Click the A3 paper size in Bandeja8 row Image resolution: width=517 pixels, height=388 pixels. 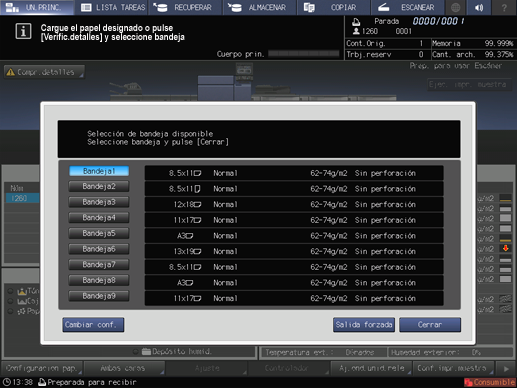pyautogui.click(x=185, y=283)
